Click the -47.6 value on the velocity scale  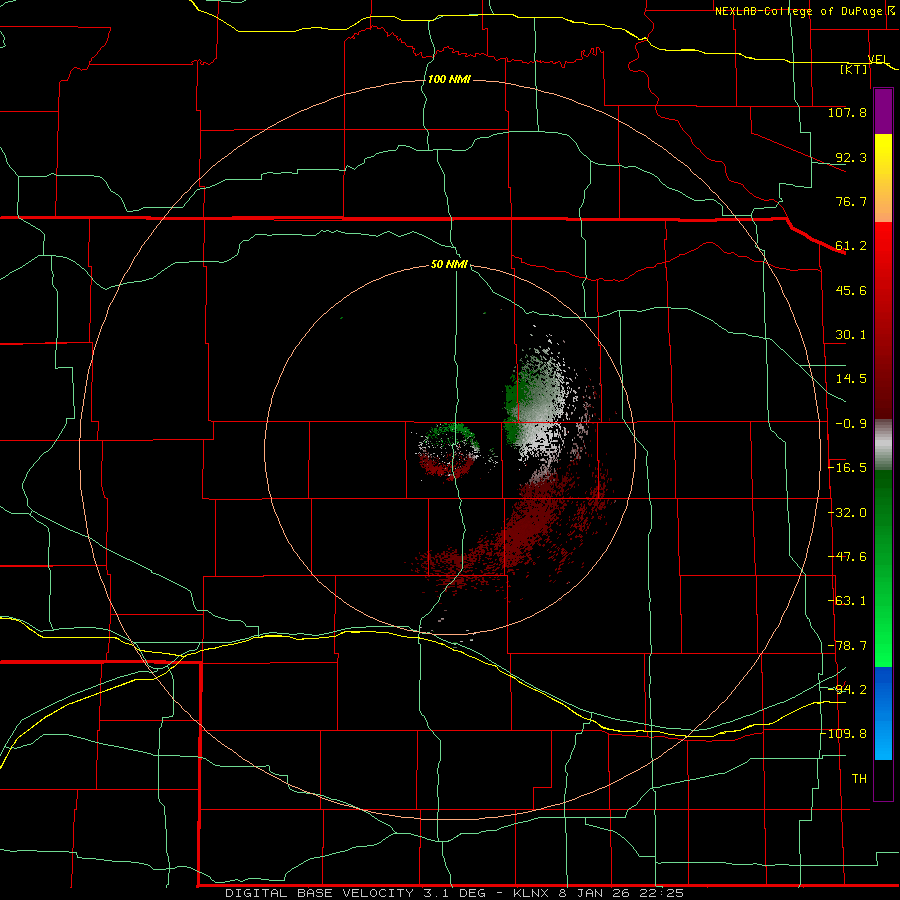click(848, 557)
